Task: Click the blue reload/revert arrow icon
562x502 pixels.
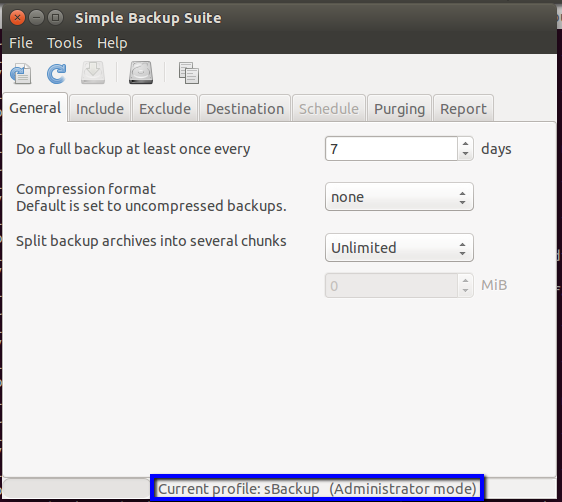Action: tap(57, 74)
